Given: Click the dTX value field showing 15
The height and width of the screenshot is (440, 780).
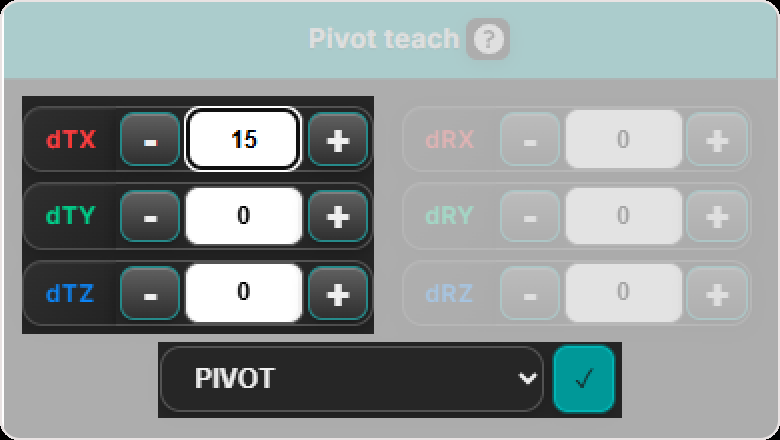Looking at the screenshot, I should click(243, 139).
